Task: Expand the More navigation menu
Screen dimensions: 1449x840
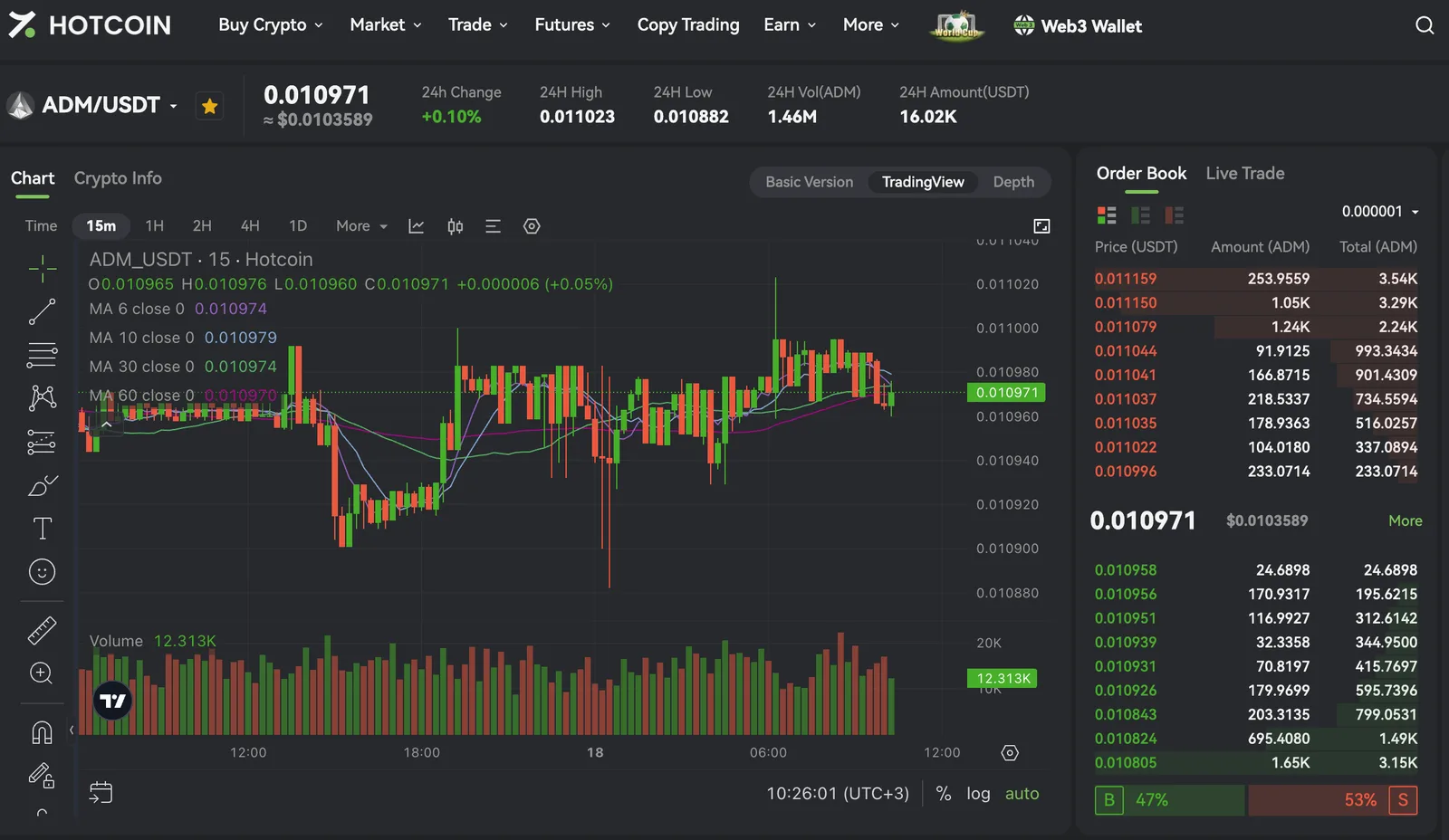Action: (871, 25)
